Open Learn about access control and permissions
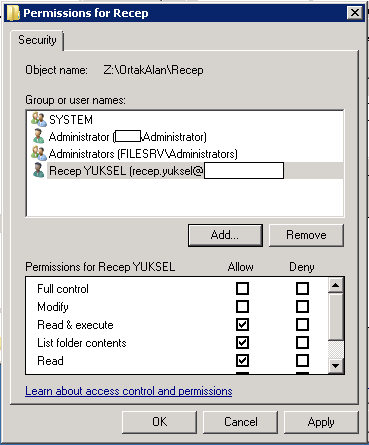The width and height of the screenshot is (369, 445). point(129,391)
